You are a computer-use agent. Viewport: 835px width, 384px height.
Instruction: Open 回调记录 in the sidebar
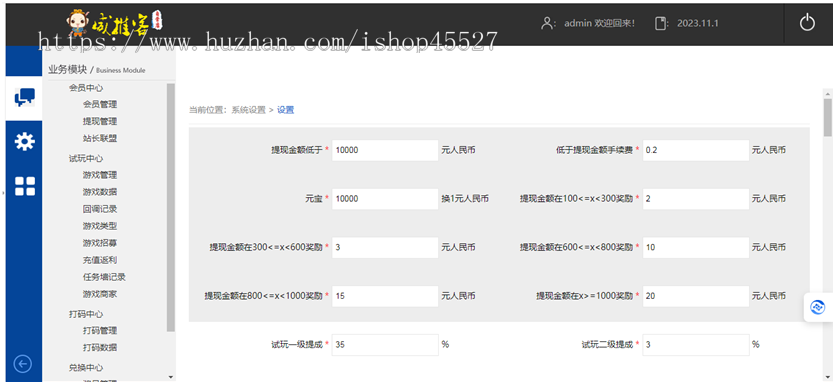tap(100, 209)
